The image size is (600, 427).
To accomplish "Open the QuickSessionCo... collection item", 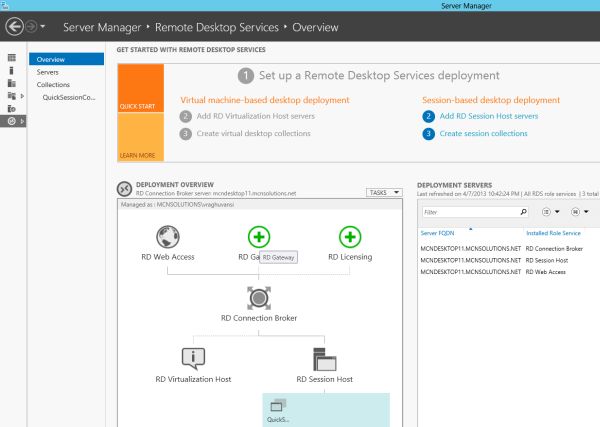I will click(x=69, y=97).
